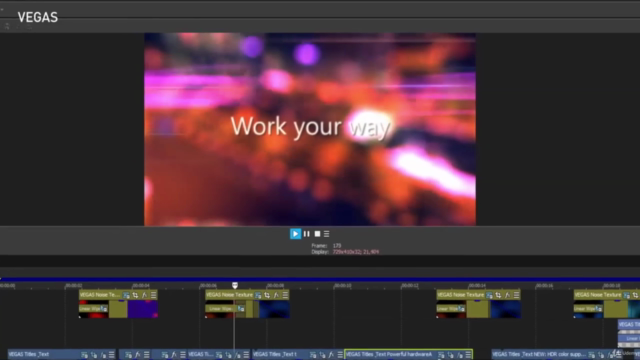Open hamburger menu on first 'VEGAS Titles _Text' event
Viewport: 640px width, 360px height.
tap(112, 355)
